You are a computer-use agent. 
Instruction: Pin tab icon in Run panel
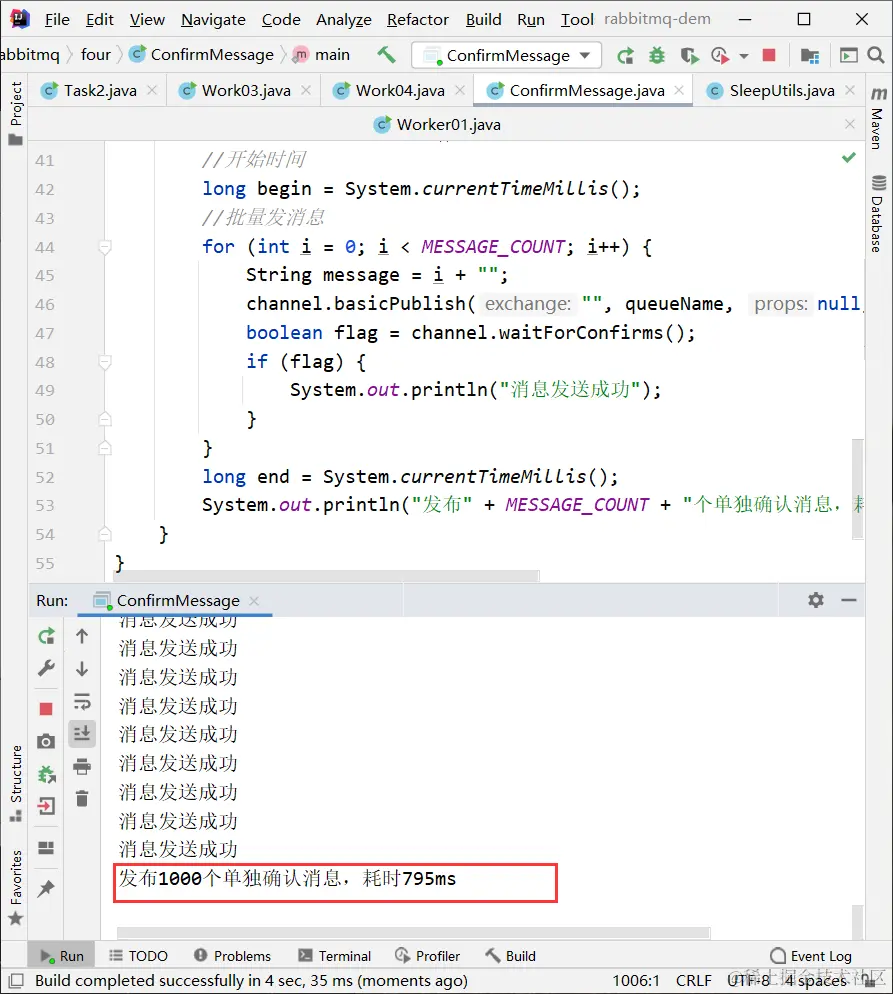(46, 889)
